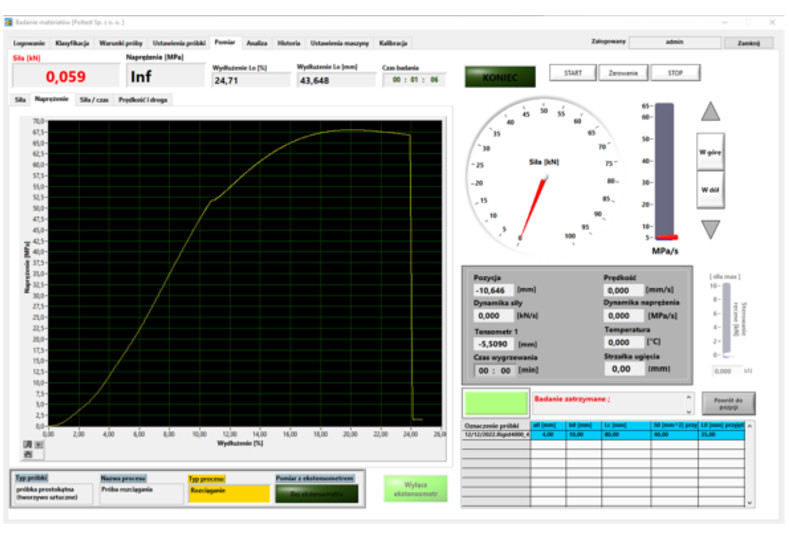Click the Siła [kN] 0,059 readout
This screenshot has height=543, width=789.
[65, 76]
